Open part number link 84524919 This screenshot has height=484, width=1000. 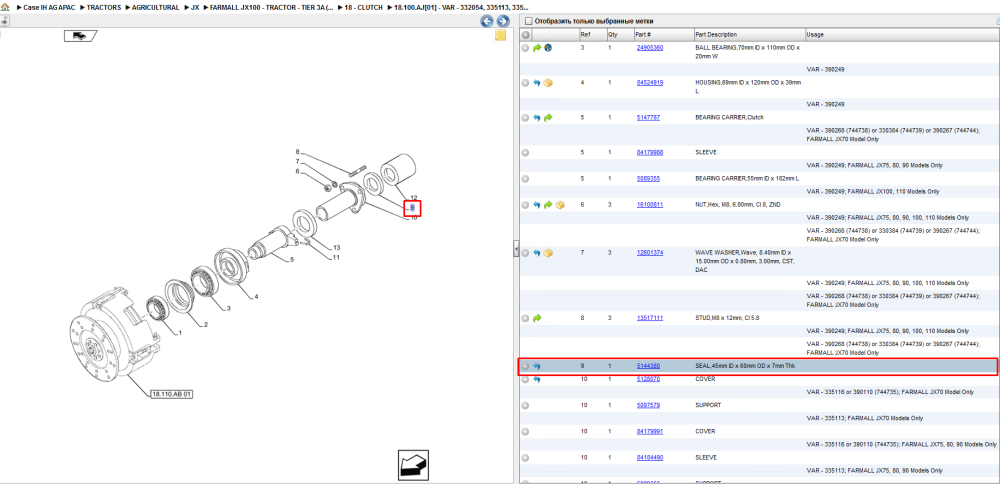650,83
